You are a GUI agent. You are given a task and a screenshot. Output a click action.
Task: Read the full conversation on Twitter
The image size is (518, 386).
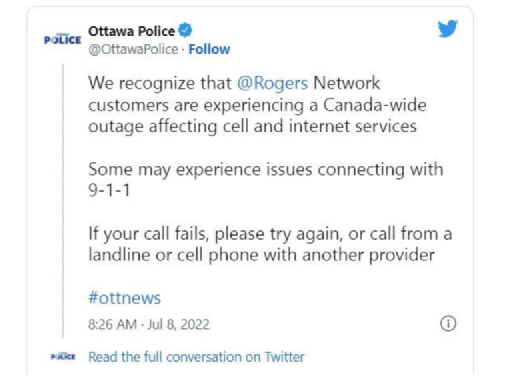click(196, 357)
